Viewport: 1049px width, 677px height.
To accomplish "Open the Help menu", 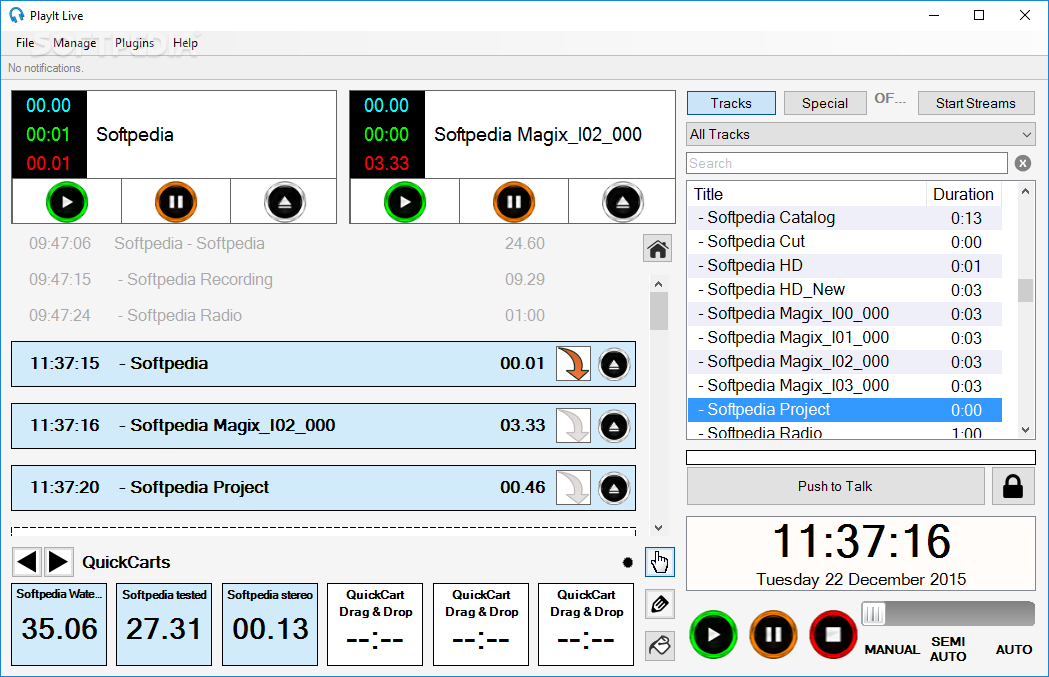I will pos(185,43).
